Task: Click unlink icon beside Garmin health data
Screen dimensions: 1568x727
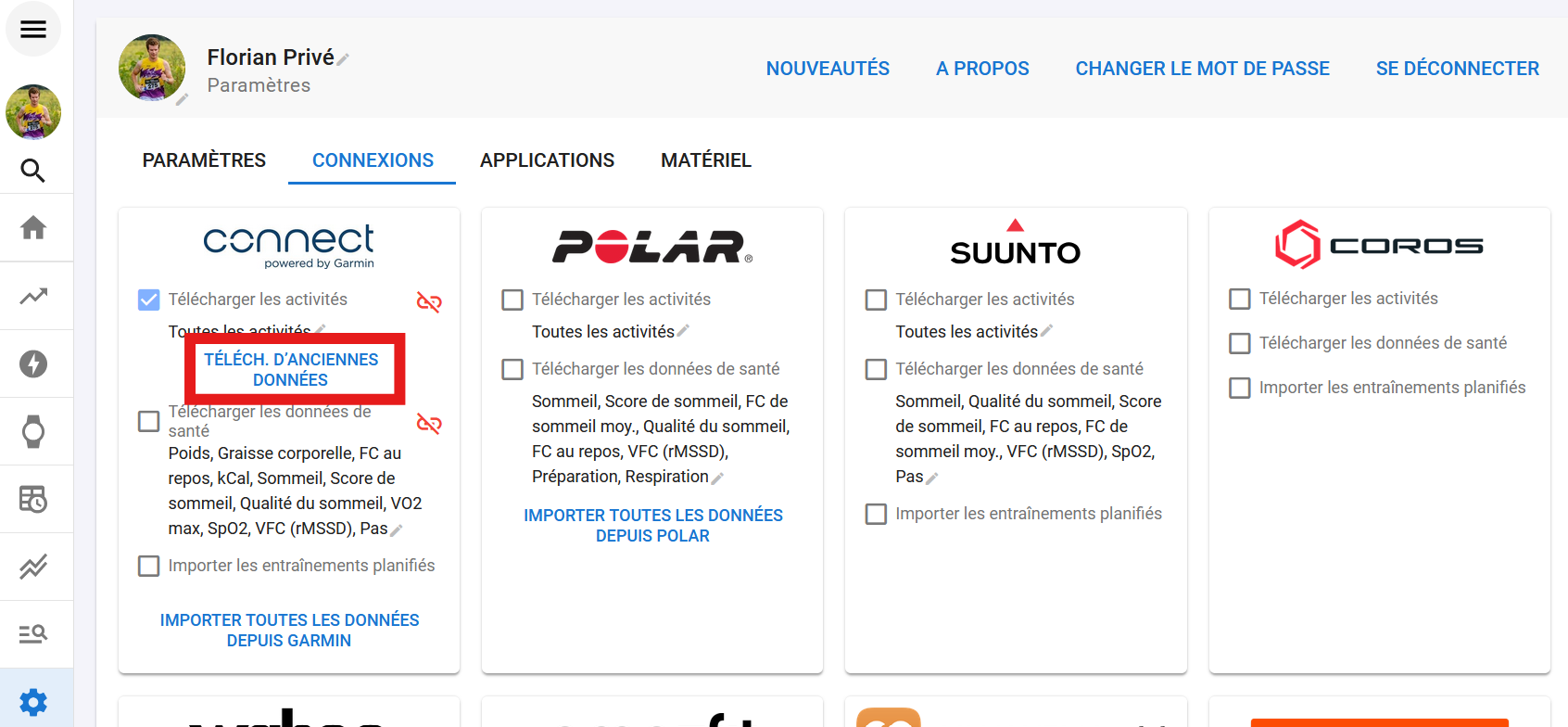Action: (x=429, y=424)
